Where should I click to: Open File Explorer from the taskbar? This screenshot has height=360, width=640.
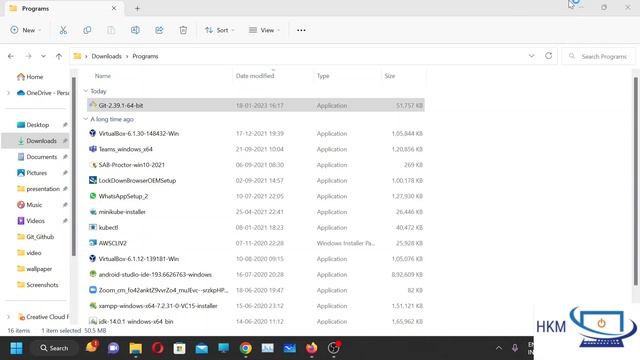(136, 348)
